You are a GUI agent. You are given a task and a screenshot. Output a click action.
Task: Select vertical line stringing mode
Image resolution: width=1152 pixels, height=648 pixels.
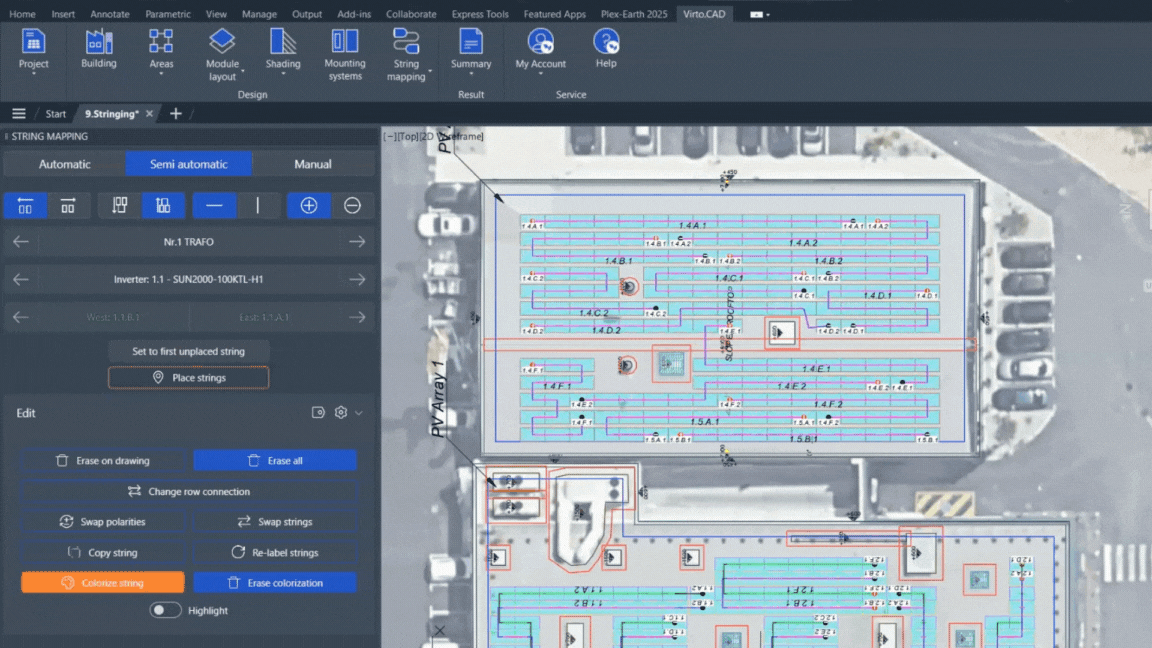pyautogui.click(x=258, y=206)
